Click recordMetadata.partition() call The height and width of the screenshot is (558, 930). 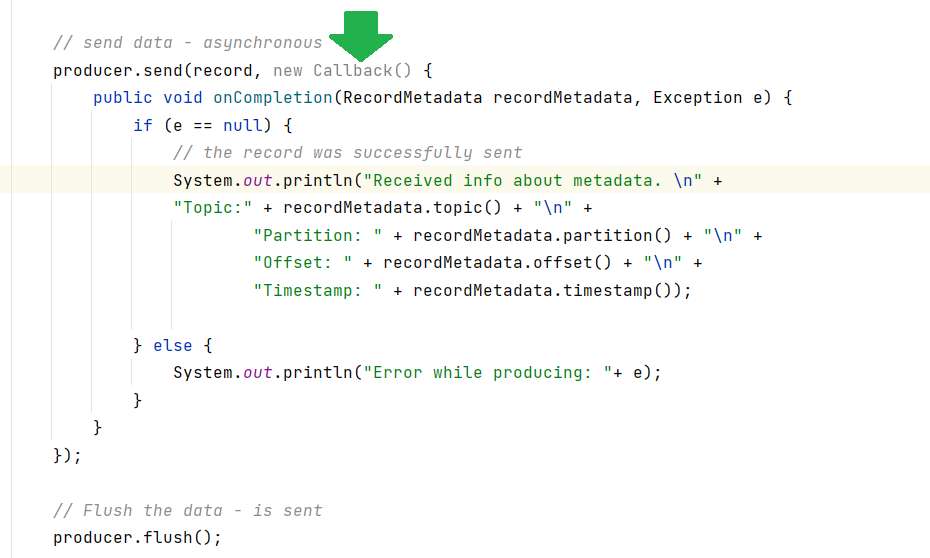click(x=542, y=235)
